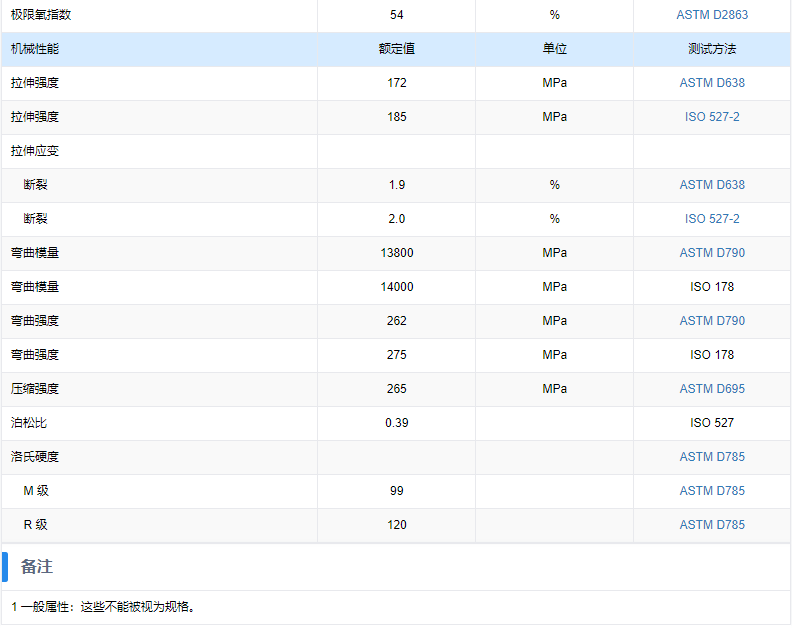Click ASTM D790 link for 弯曲强度 262
The width and height of the screenshot is (792, 634).
click(x=712, y=321)
